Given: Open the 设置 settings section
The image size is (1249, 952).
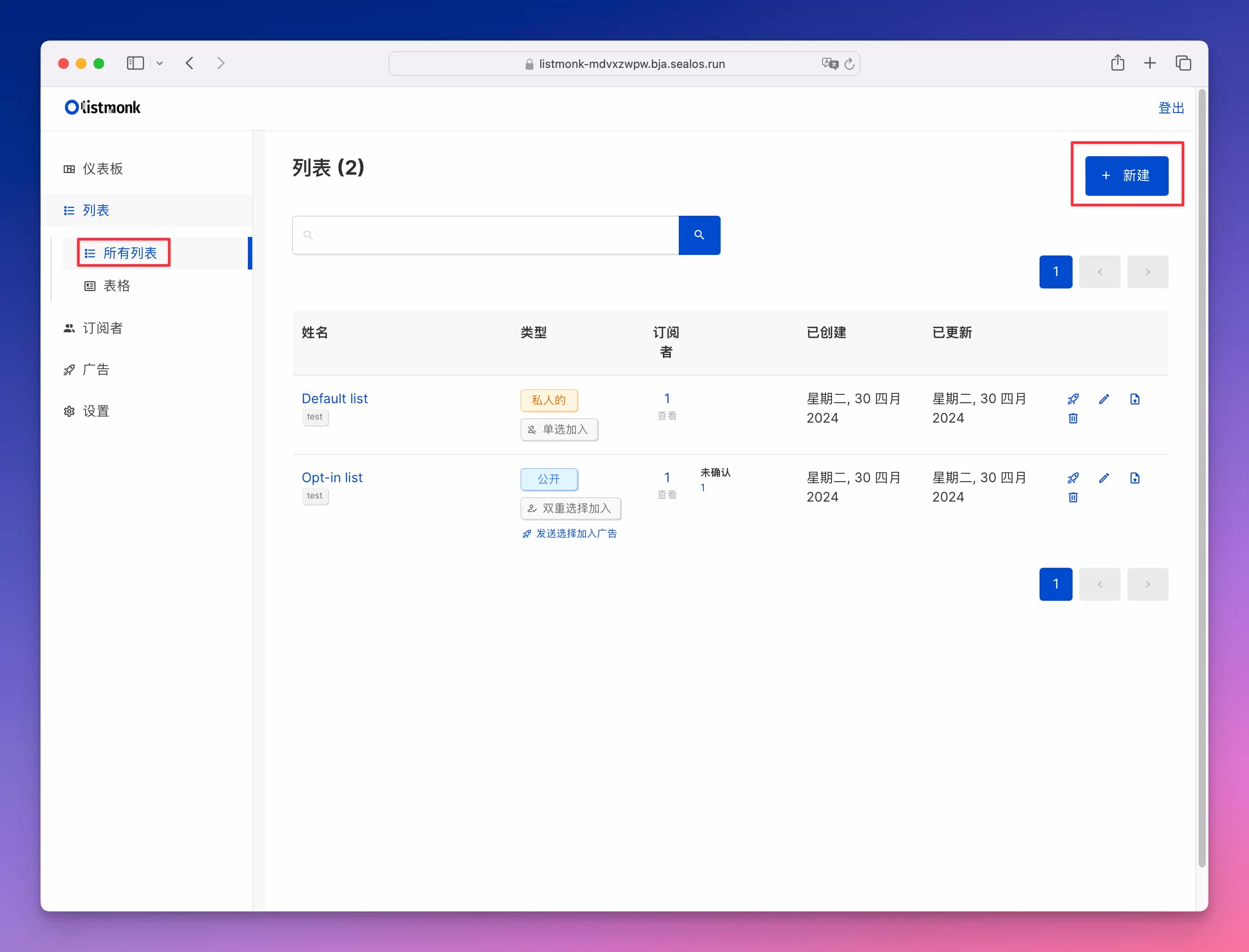Looking at the screenshot, I should 96,411.
